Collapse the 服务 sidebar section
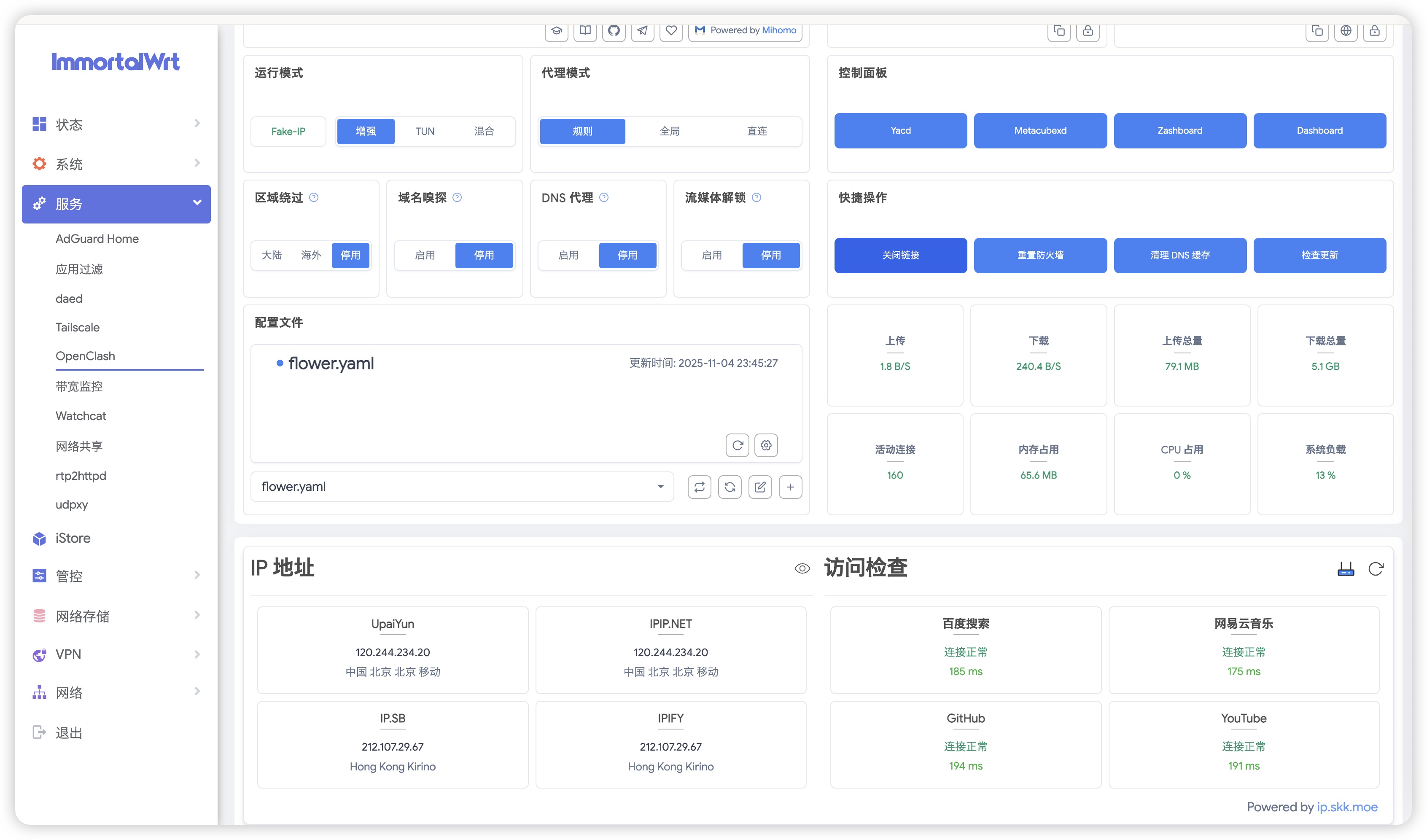The image size is (1427, 840). coord(116,204)
